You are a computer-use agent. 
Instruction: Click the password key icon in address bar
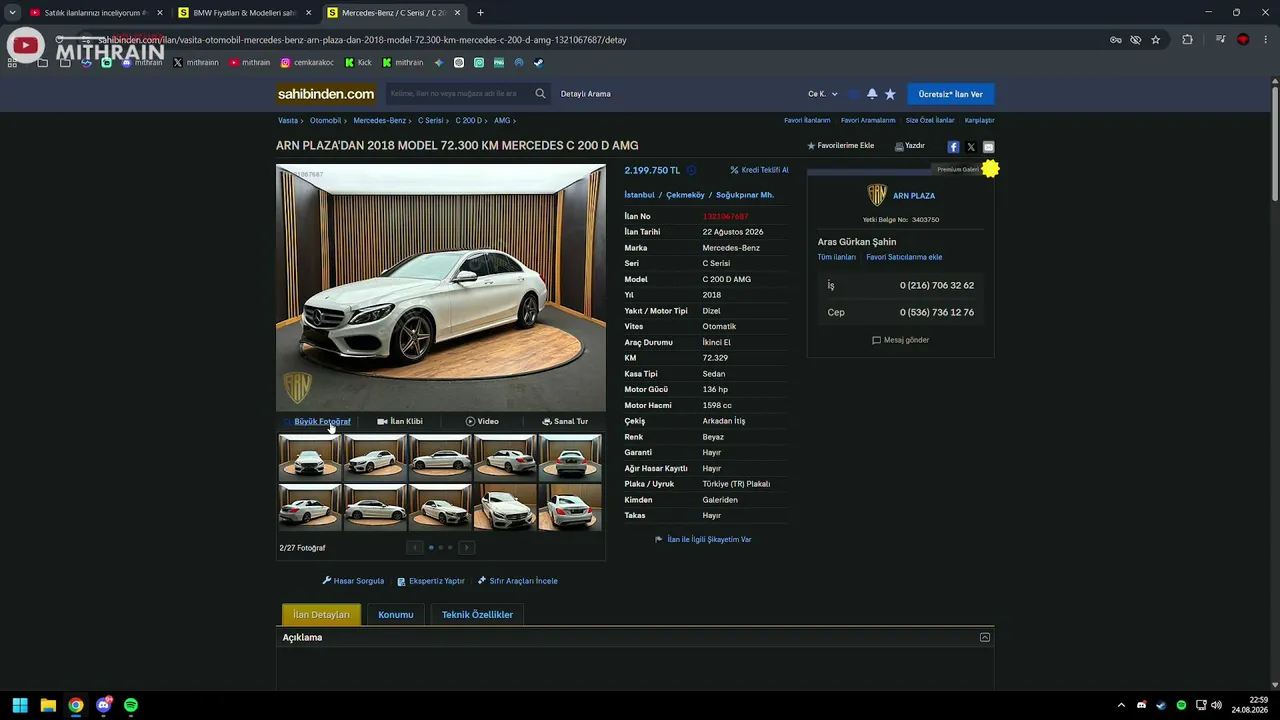[1116, 40]
